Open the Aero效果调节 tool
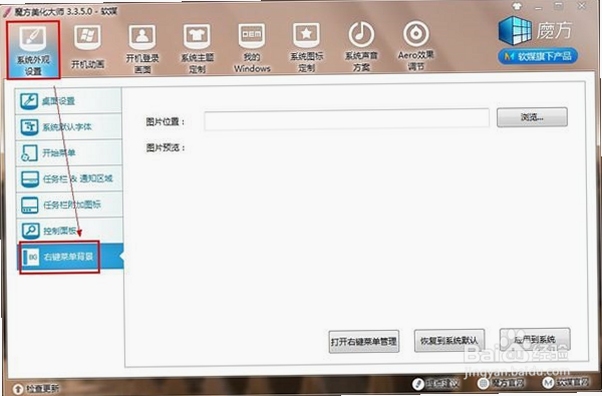This screenshot has height=396, width=602. 416,46
